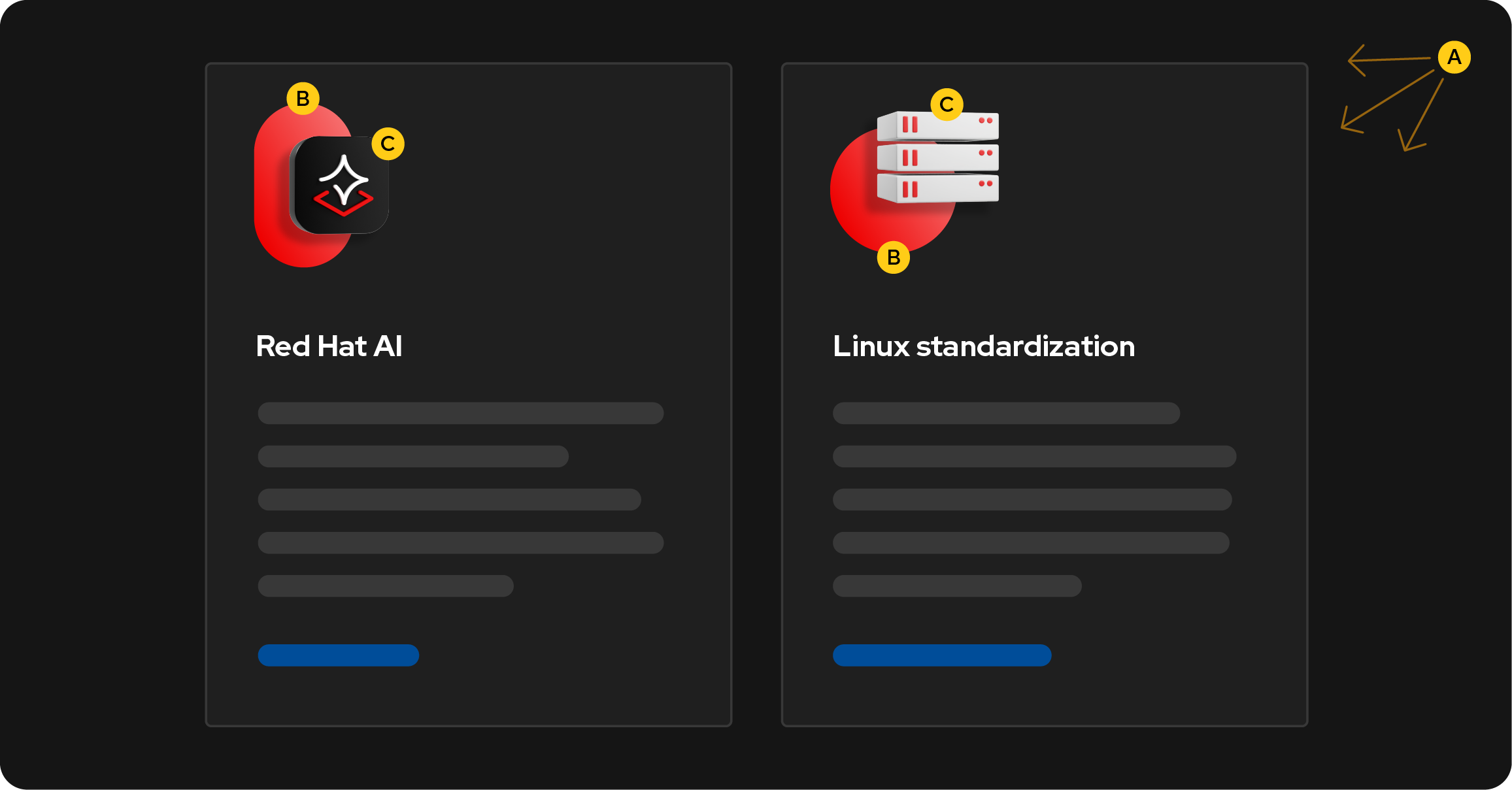This screenshot has height=790, width=1512.
Task: Click the yellow A annotation badge
Action: 1454,58
